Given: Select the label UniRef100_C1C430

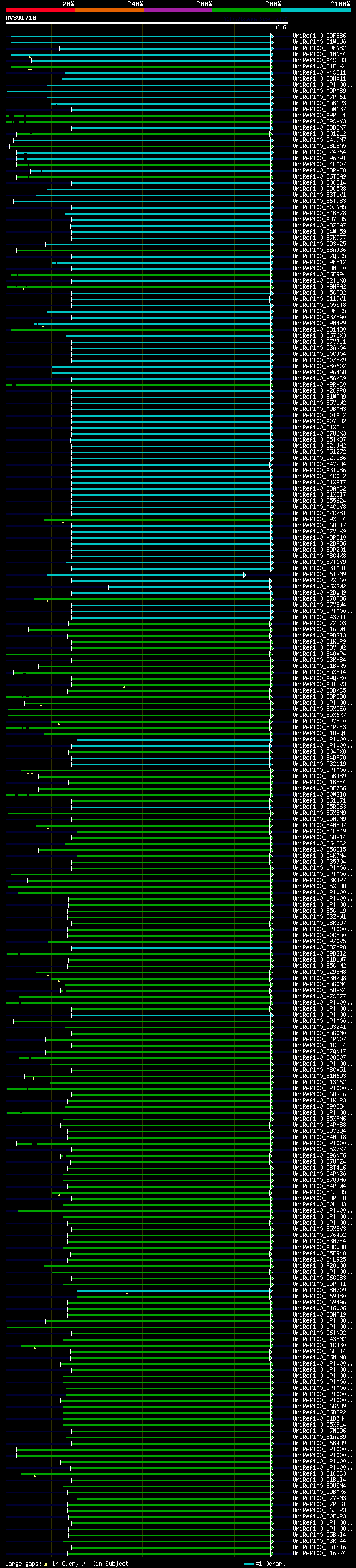Looking at the screenshot, I should click(x=319, y=1345).
